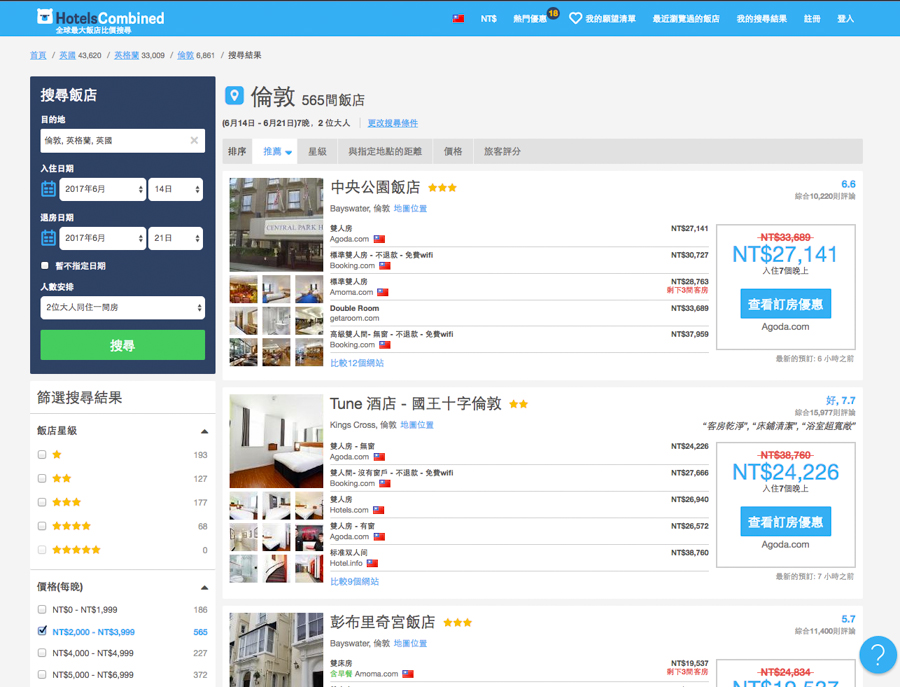Click the 英格蘭 breadcrumb link

tap(126, 56)
